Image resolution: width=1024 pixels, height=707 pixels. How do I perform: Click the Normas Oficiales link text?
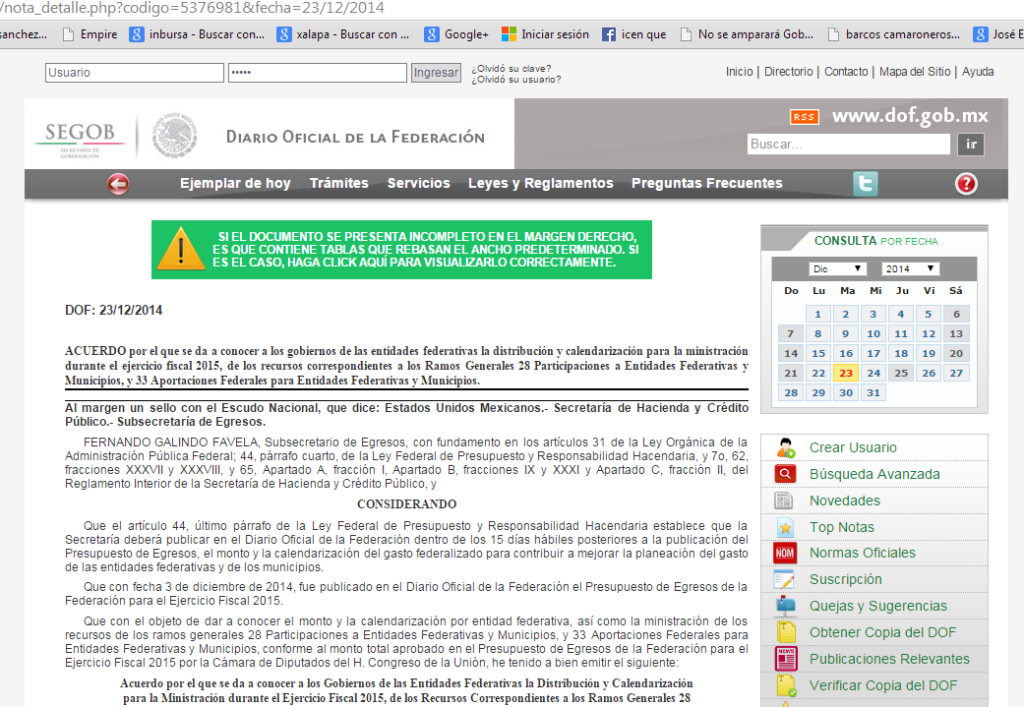point(862,553)
